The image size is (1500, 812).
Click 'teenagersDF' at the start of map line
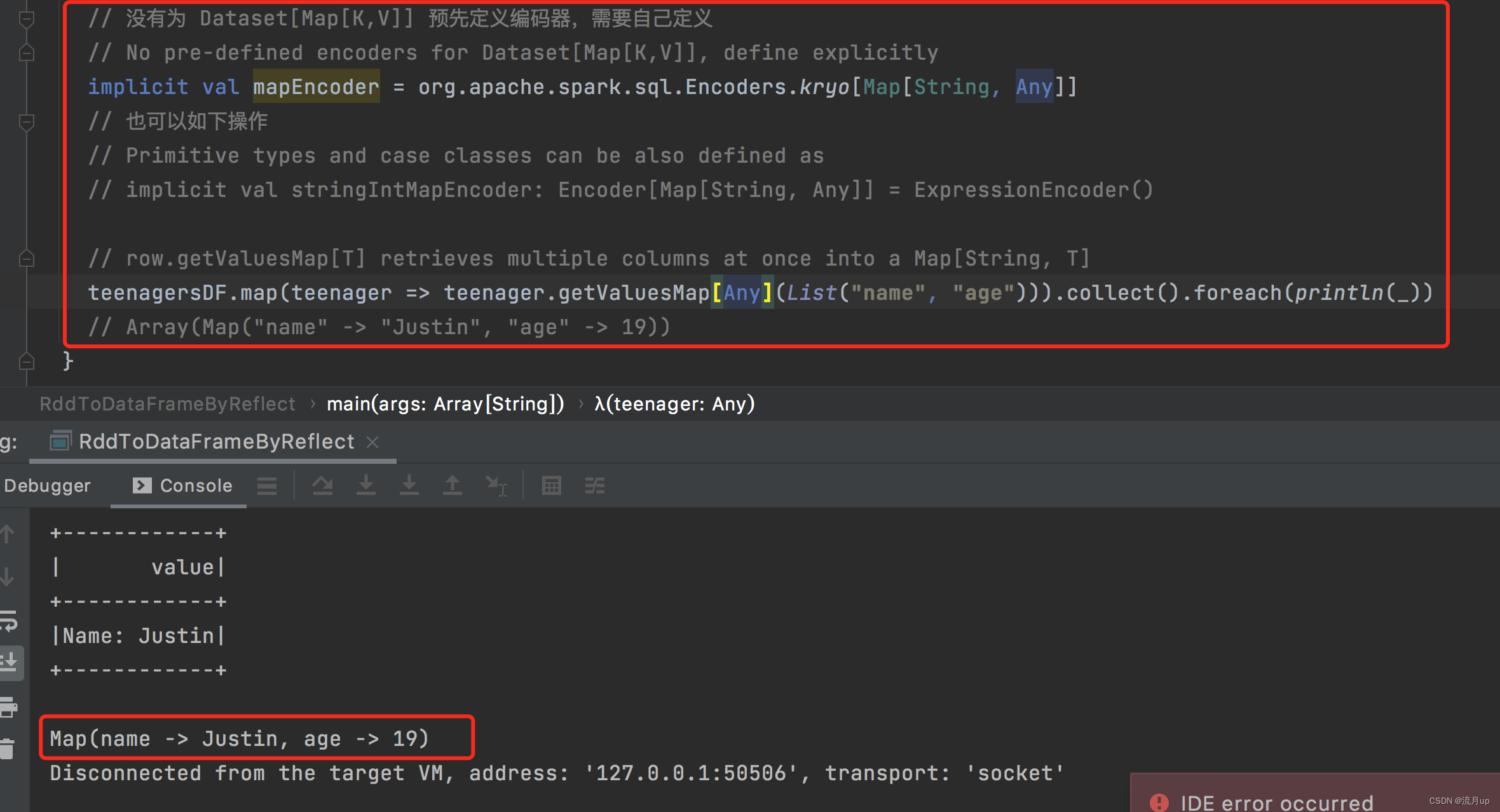point(157,293)
